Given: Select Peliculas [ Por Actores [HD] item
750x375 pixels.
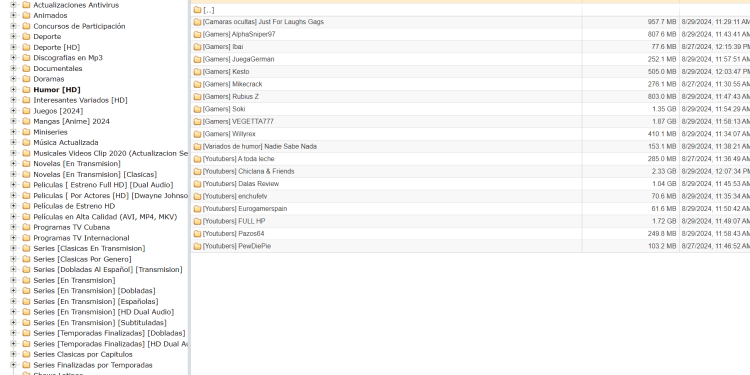Looking at the screenshot, I should 110,196.
